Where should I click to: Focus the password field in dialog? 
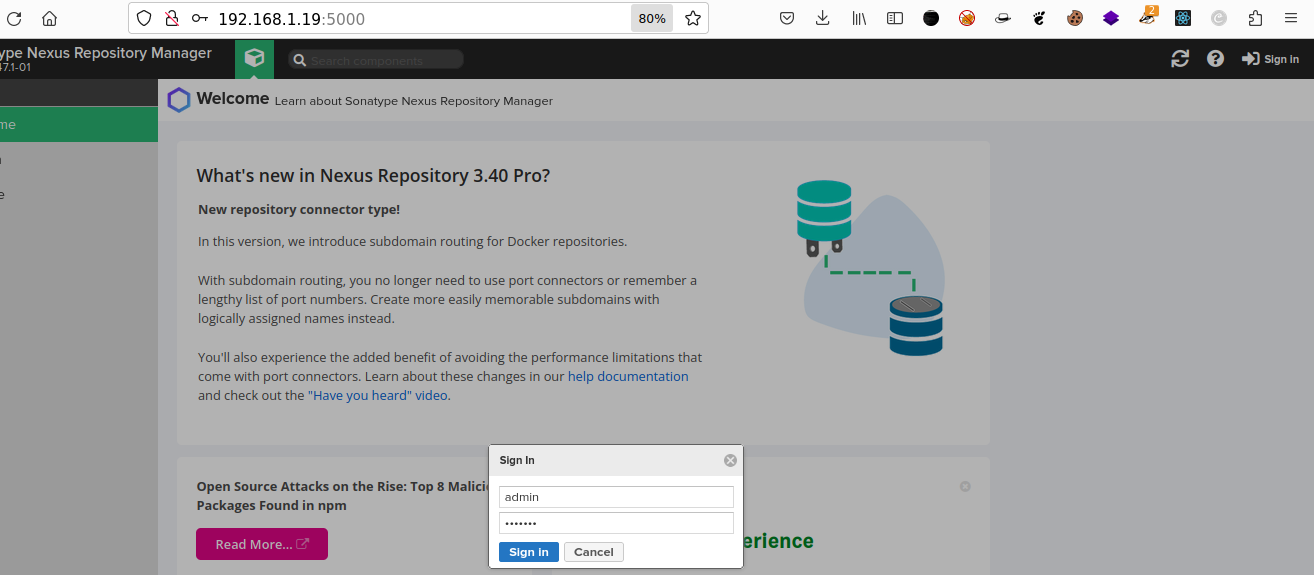pos(616,523)
